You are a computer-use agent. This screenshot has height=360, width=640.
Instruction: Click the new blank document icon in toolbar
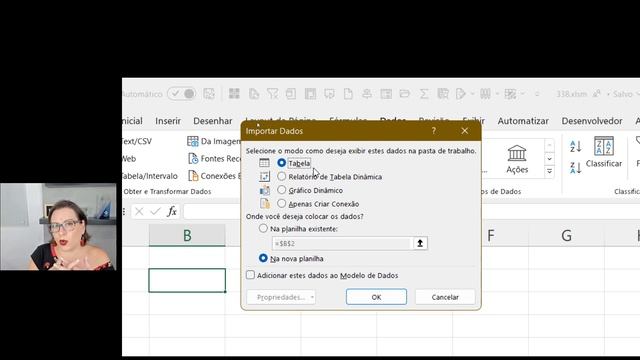coord(348,94)
